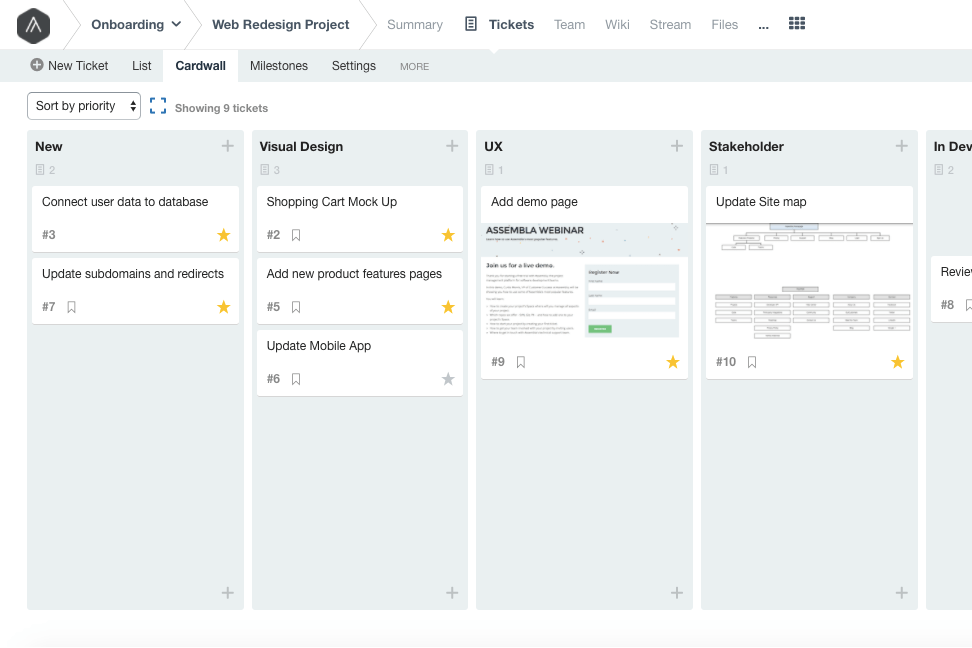This screenshot has width=972, height=648.
Task: Unstar Connect user data to database ticket
Action: [x=224, y=235]
